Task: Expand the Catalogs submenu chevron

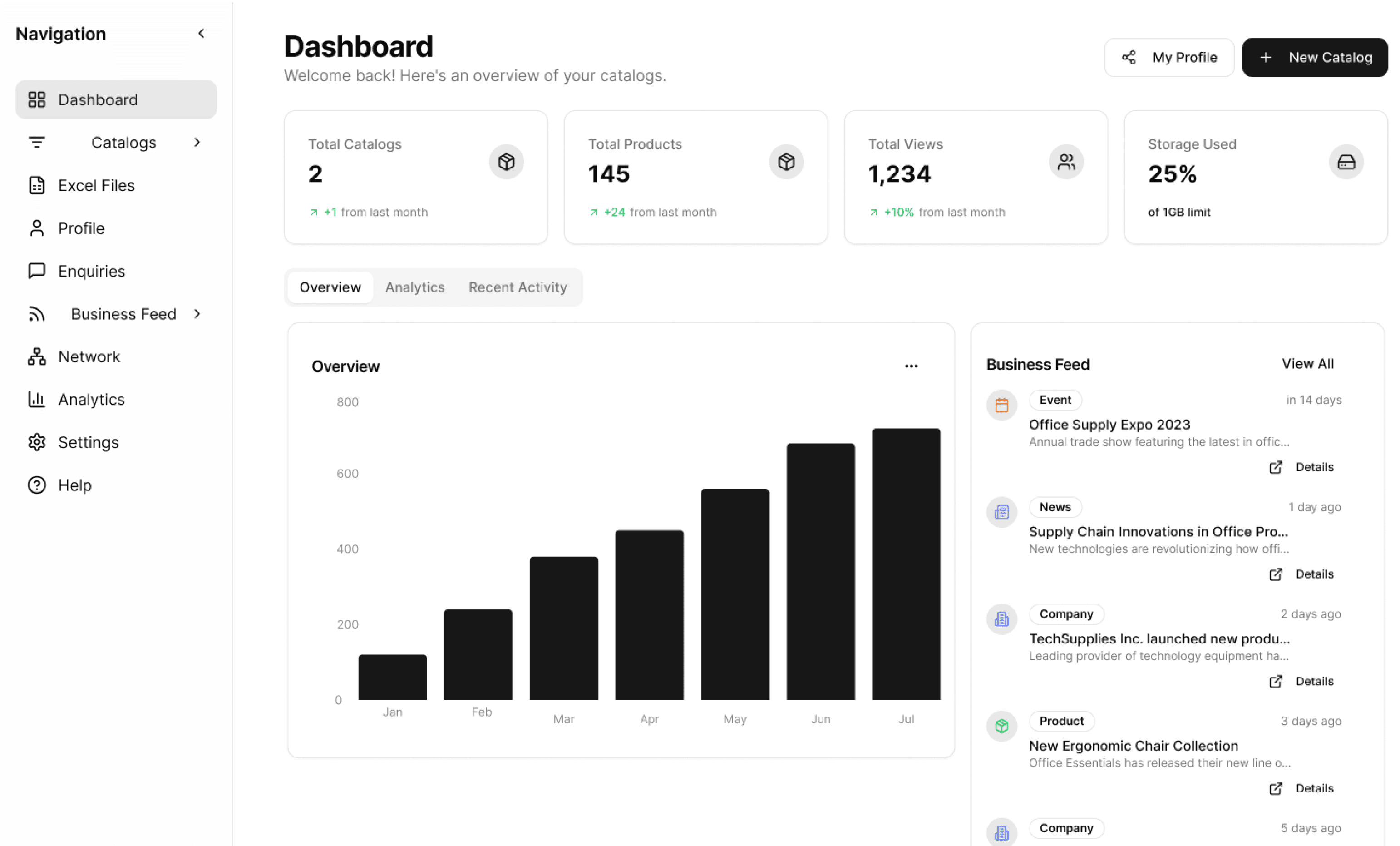Action: tap(197, 142)
